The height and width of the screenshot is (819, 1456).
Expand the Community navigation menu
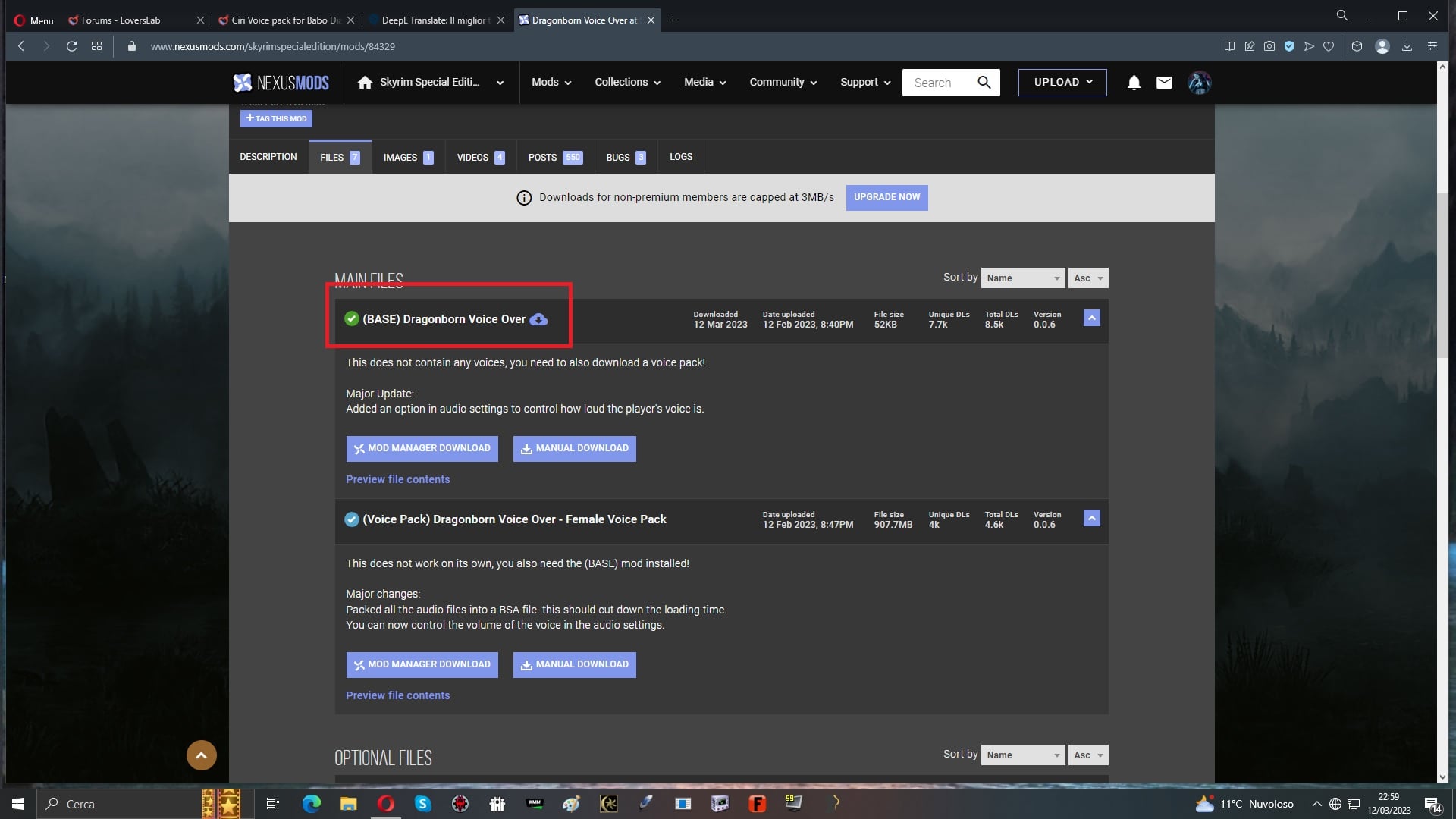pyautogui.click(x=783, y=83)
